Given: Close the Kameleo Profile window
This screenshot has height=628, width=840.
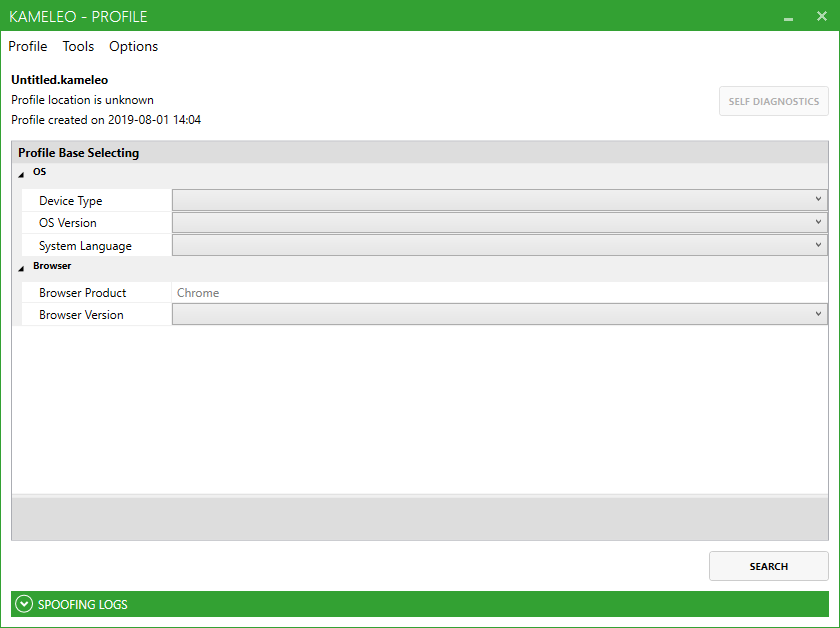Looking at the screenshot, I should tap(822, 17).
